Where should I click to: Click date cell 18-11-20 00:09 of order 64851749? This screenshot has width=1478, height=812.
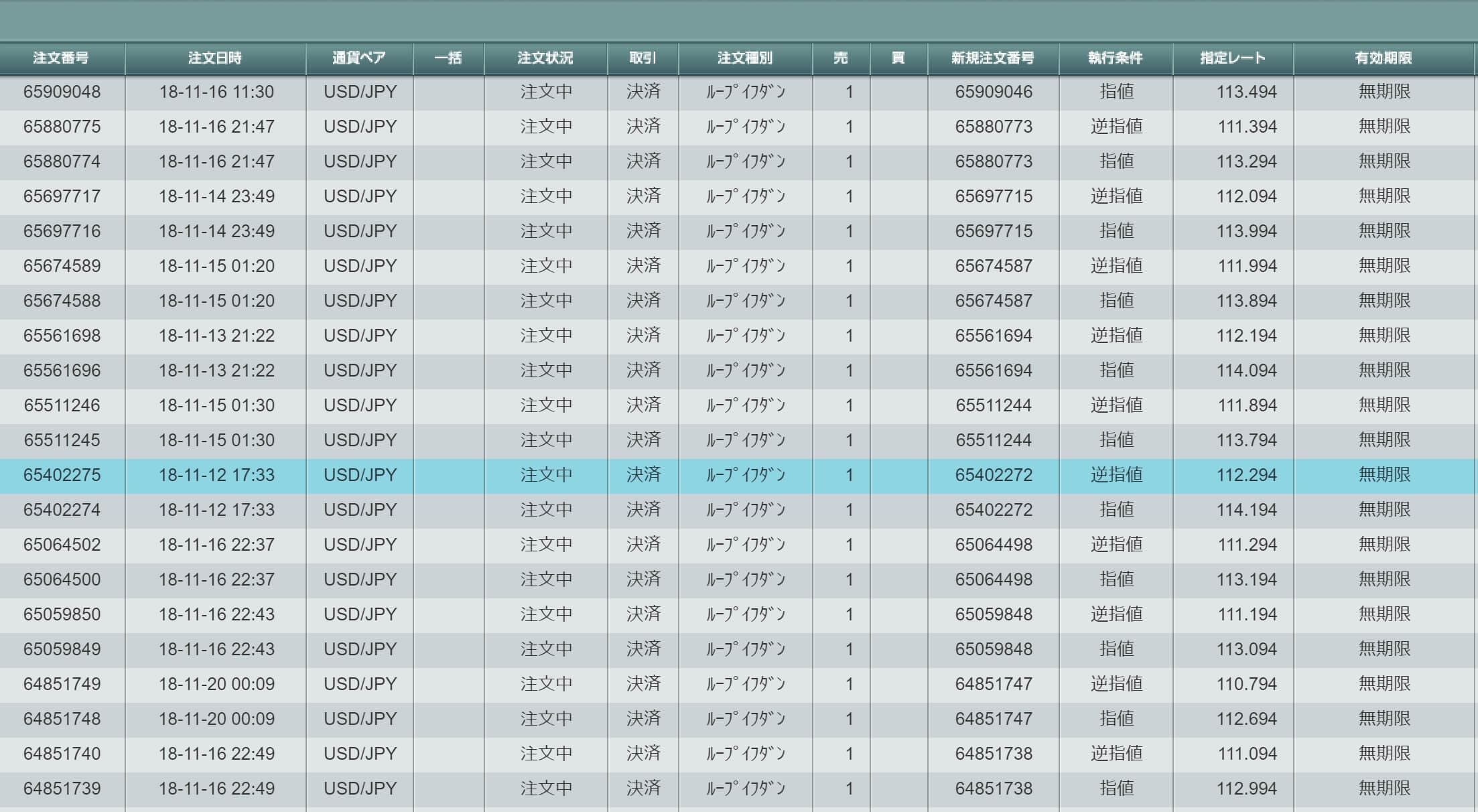click(x=216, y=684)
